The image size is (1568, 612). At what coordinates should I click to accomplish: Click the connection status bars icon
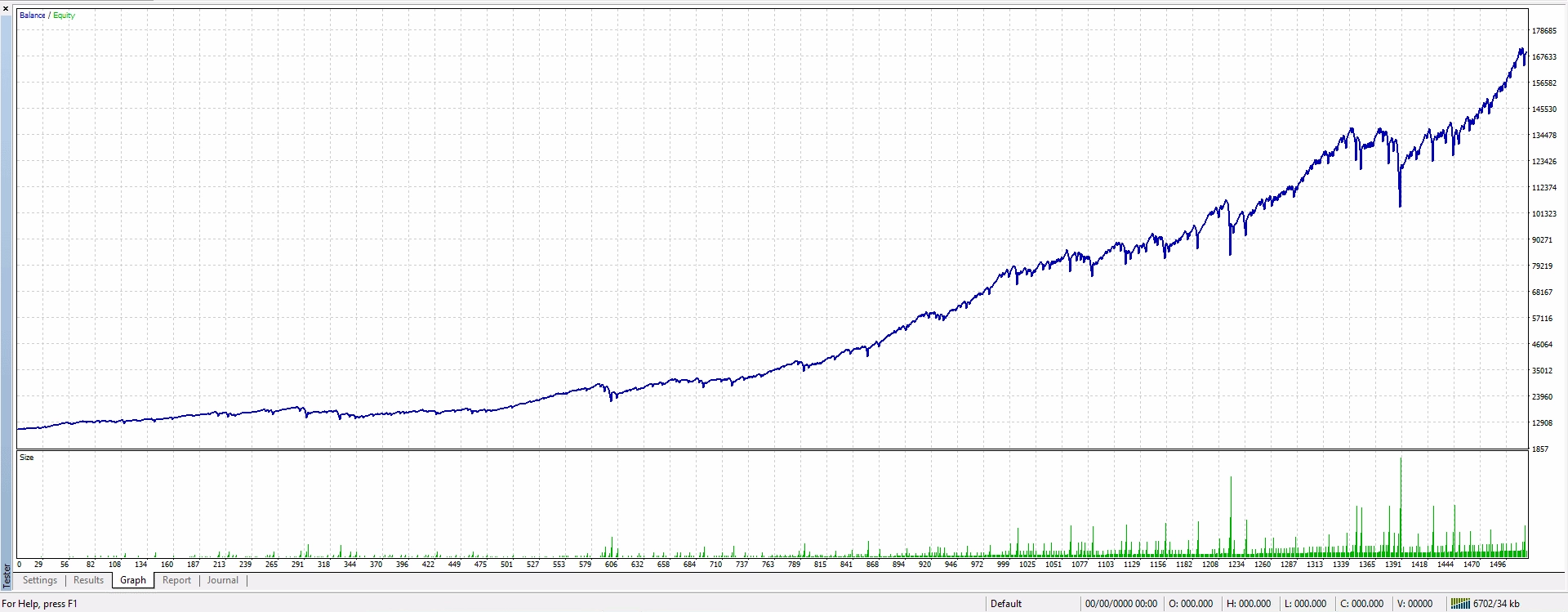[x=1460, y=604]
